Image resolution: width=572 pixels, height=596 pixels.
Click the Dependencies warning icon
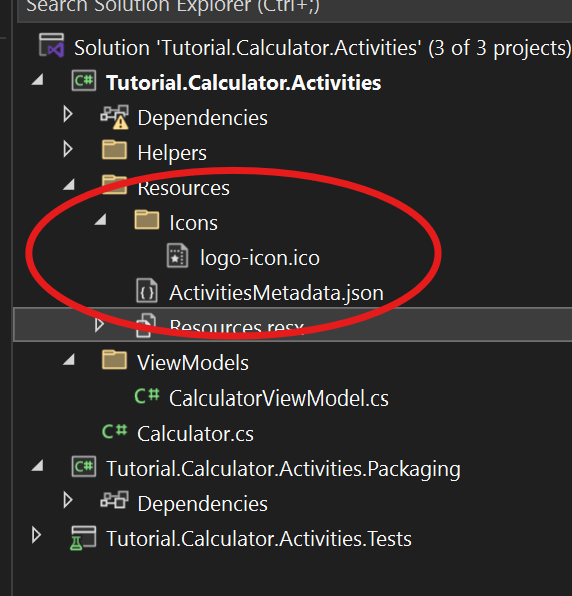pos(115,117)
